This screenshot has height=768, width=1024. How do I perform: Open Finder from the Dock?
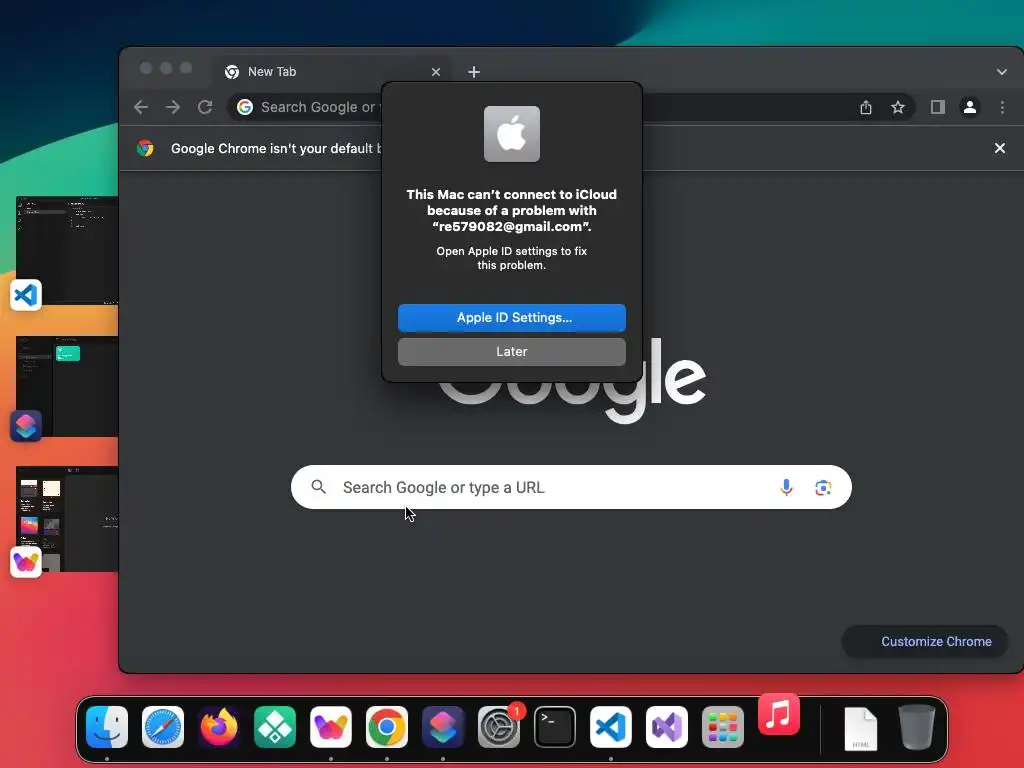[107, 727]
